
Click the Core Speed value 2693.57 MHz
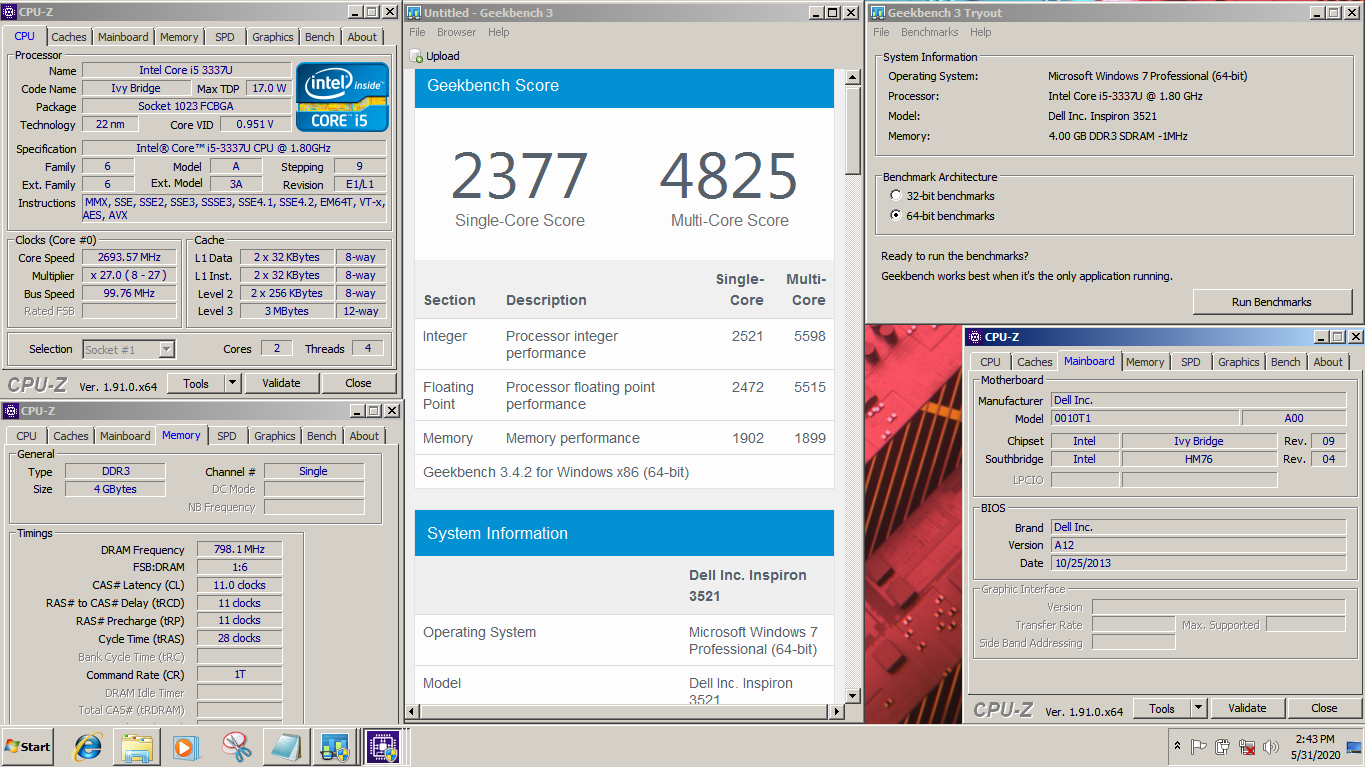click(x=130, y=258)
